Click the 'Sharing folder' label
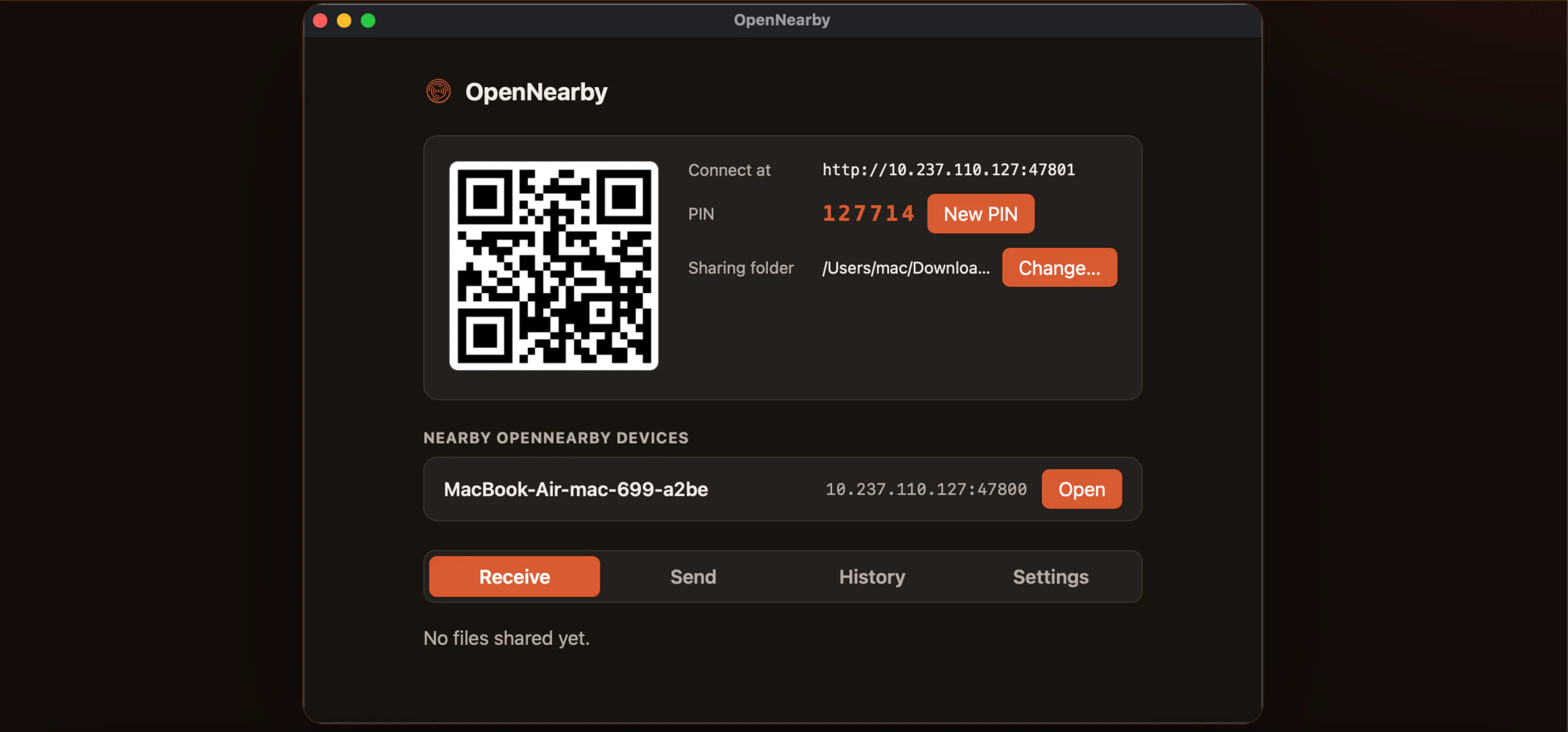Screen dimensions: 1568x732 point(741,268)
